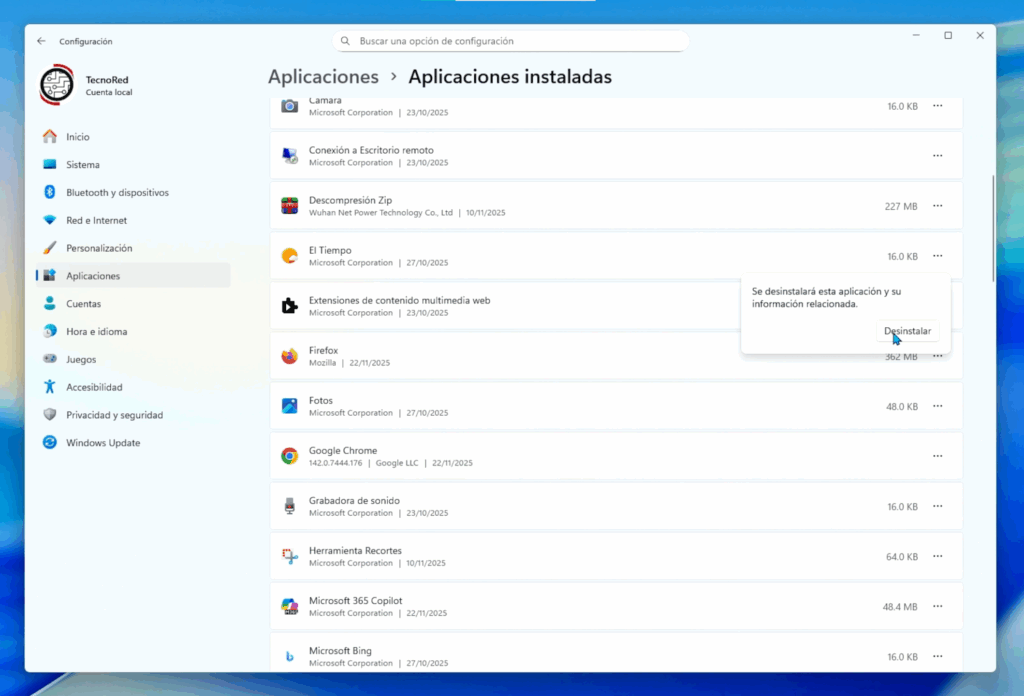Viewport: 1024px width, 696px height.
Task: Open the options menu for El Tiempo
Action: pos(938,256)
